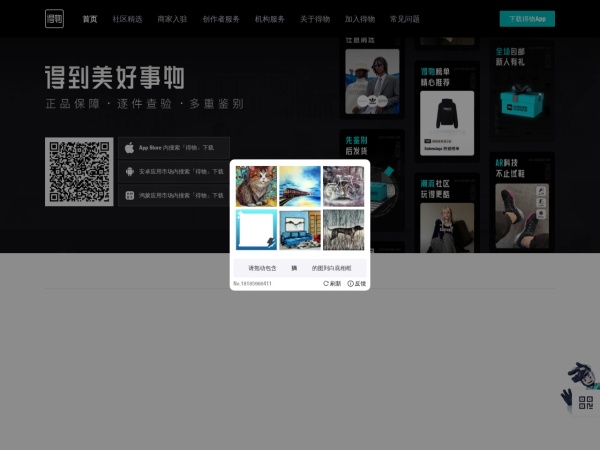Select the cat painting in the captcha
The image size is (600, 450).
tap(256, 186)
